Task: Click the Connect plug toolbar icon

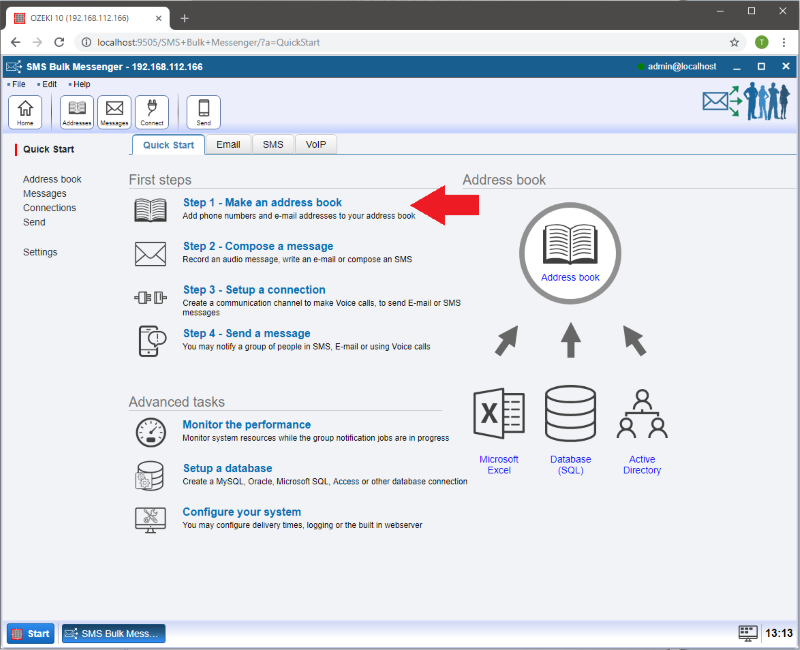Action: click(x=152, y=111)
